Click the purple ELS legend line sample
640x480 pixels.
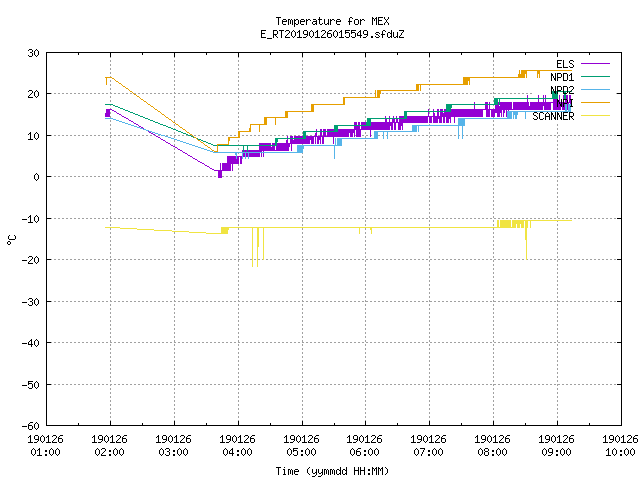coord(595,64)
